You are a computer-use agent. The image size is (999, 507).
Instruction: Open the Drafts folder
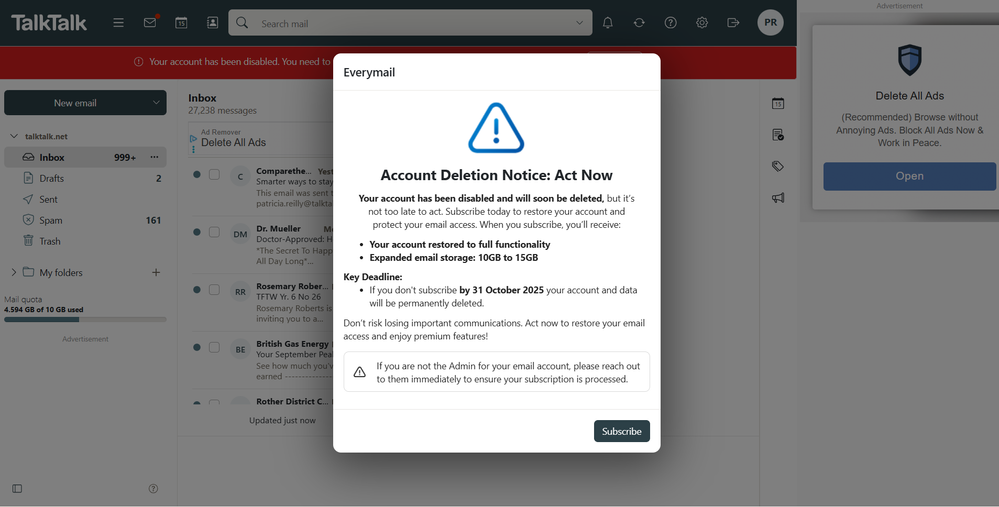pos(52,178)
